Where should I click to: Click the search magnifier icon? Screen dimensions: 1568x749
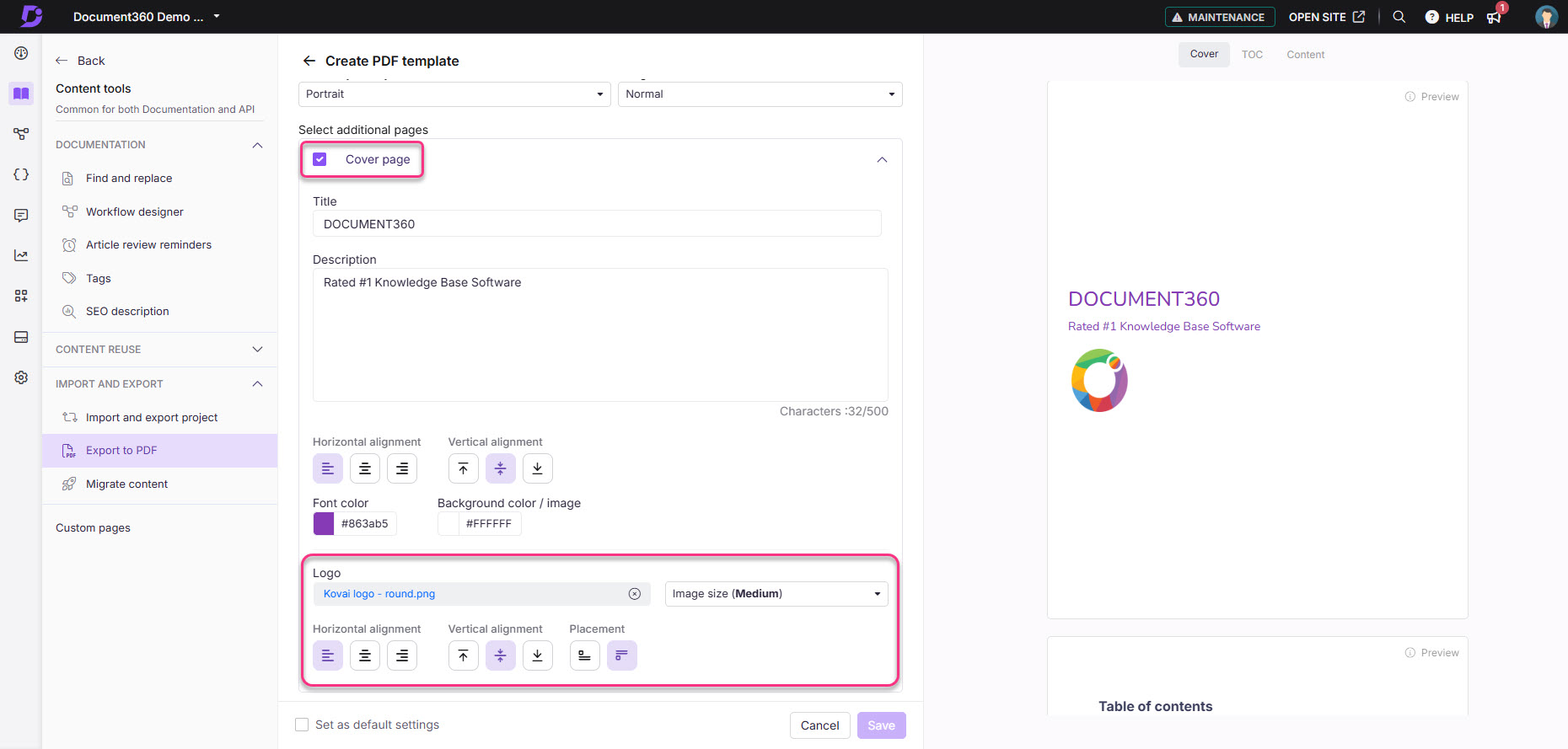1399,17
